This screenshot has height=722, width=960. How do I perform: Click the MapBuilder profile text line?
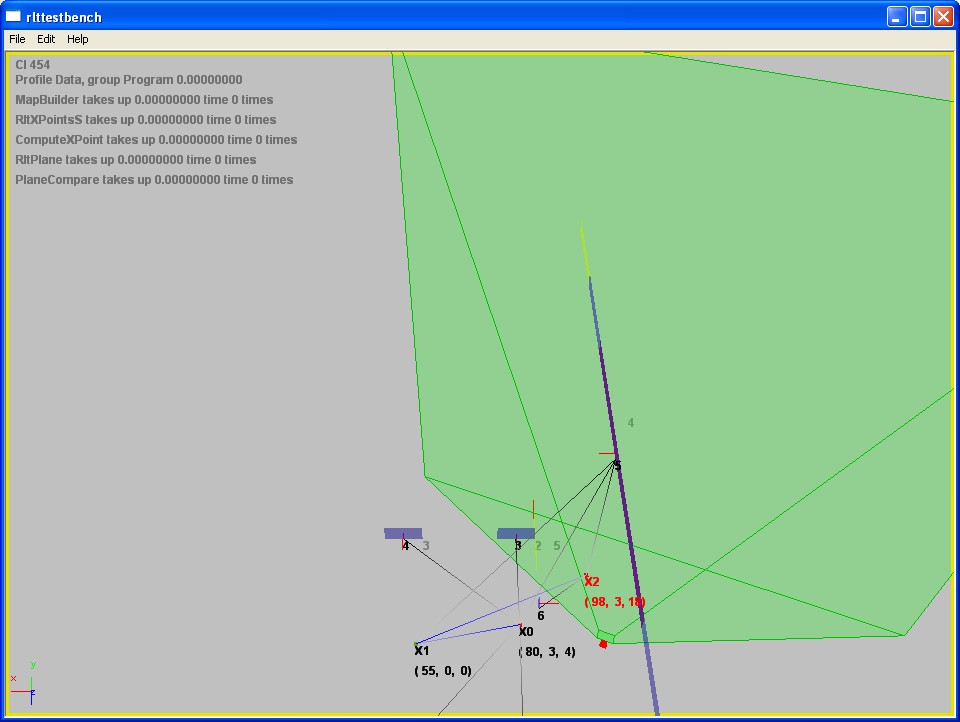pos(144,100)
